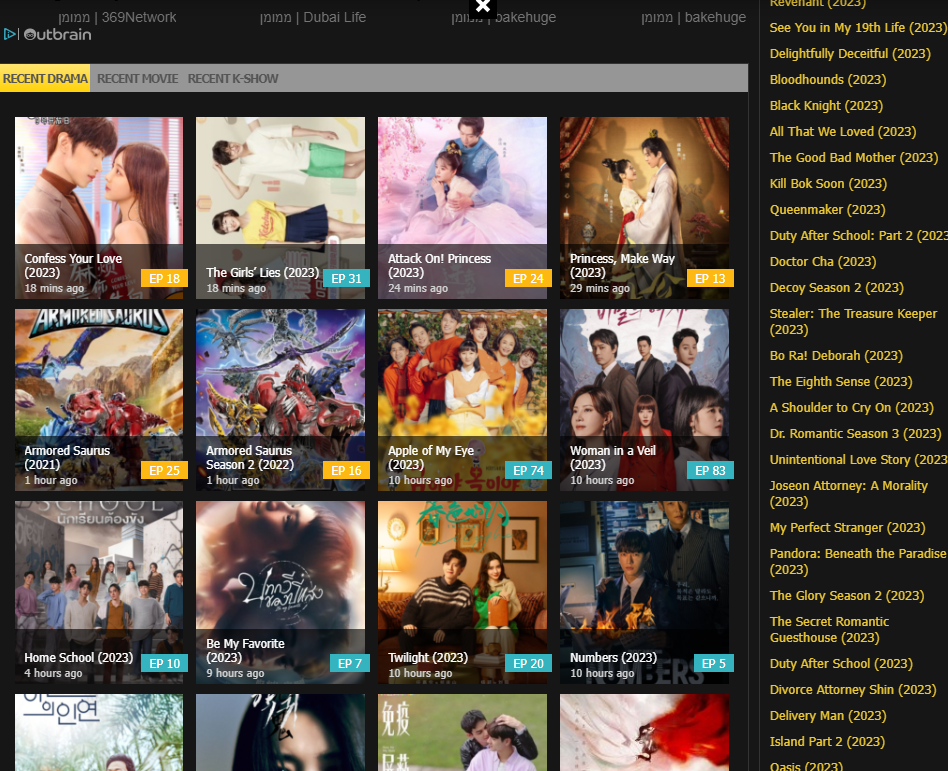Click the EP 7 badge on Be My Favorite
The height and width of the screenshot is (771, 948).
click(x=350, y=663)
